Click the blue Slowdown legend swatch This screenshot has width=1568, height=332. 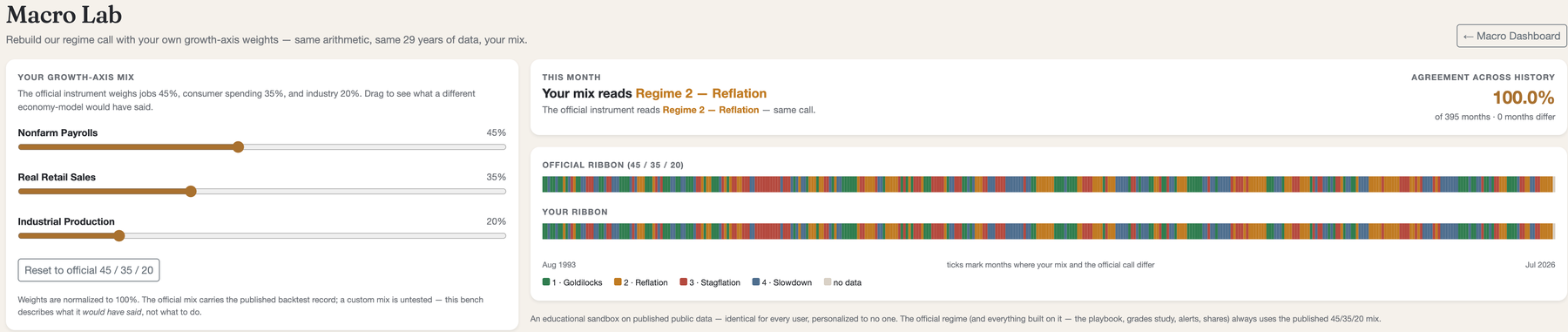point(756,282)
